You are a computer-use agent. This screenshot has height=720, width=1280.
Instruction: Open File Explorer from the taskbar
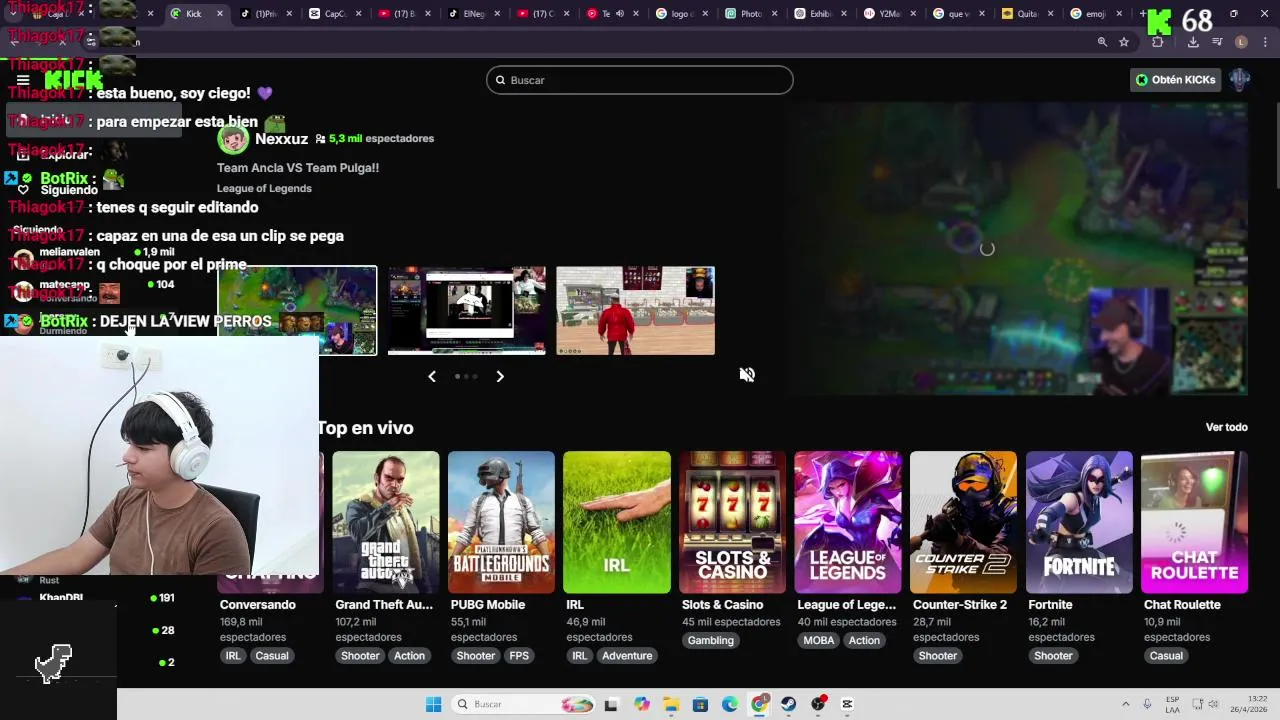tap(671, 704)
